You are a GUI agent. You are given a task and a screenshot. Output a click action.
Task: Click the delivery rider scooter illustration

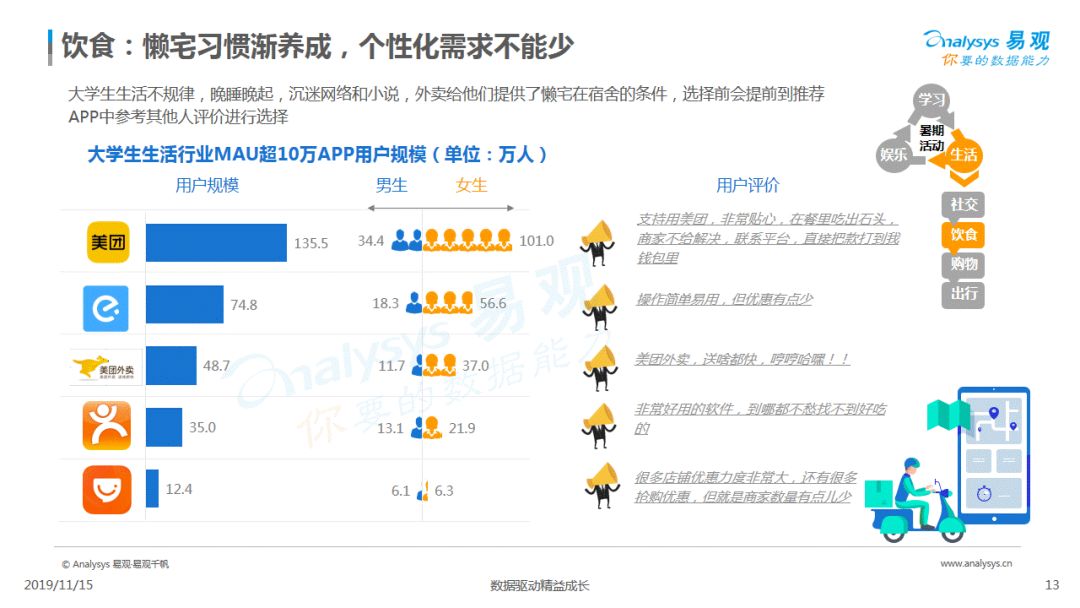pyautogui.click(x=914, y=500)
